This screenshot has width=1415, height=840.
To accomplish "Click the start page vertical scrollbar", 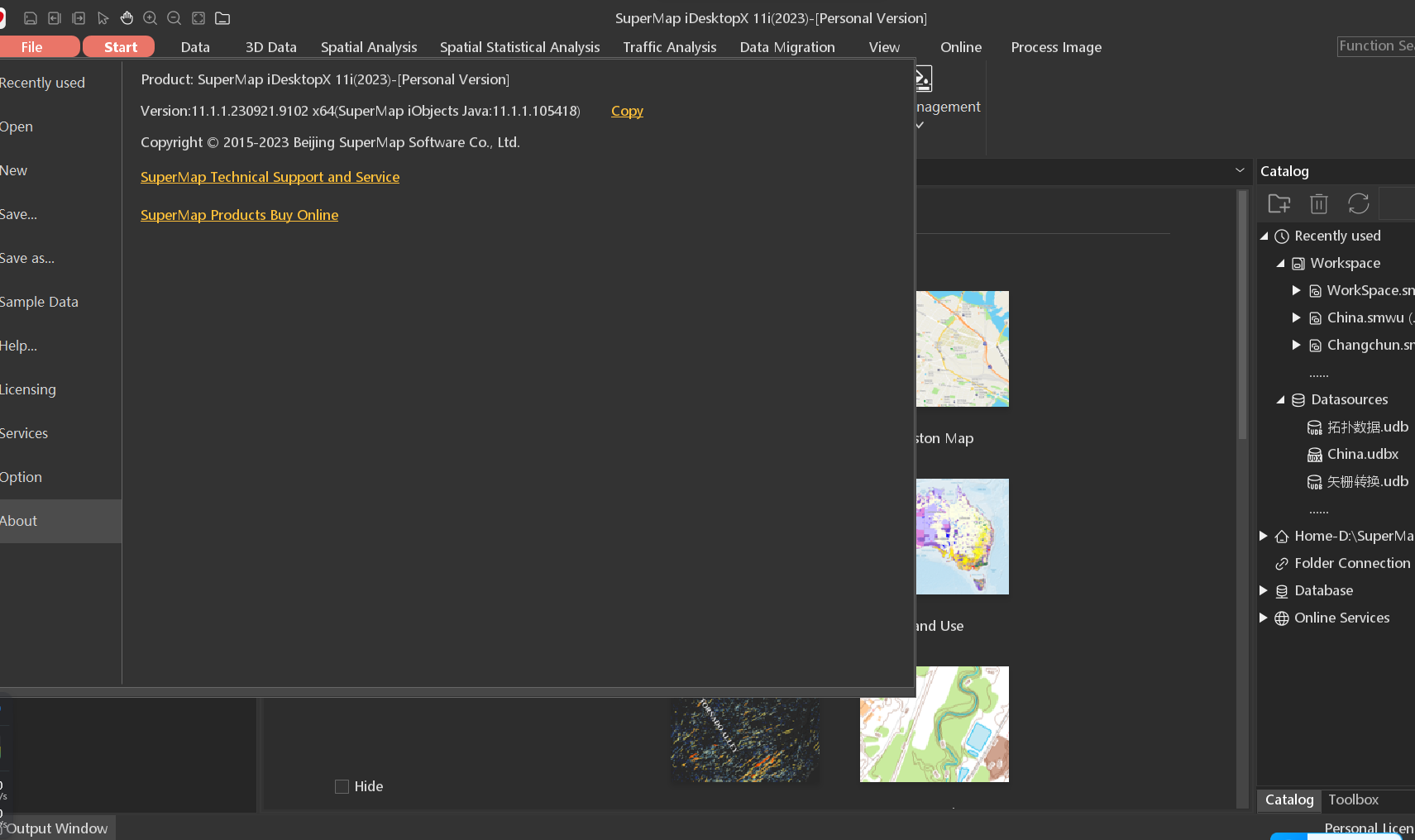I will pyautogui.click(x=1242, y=314).
